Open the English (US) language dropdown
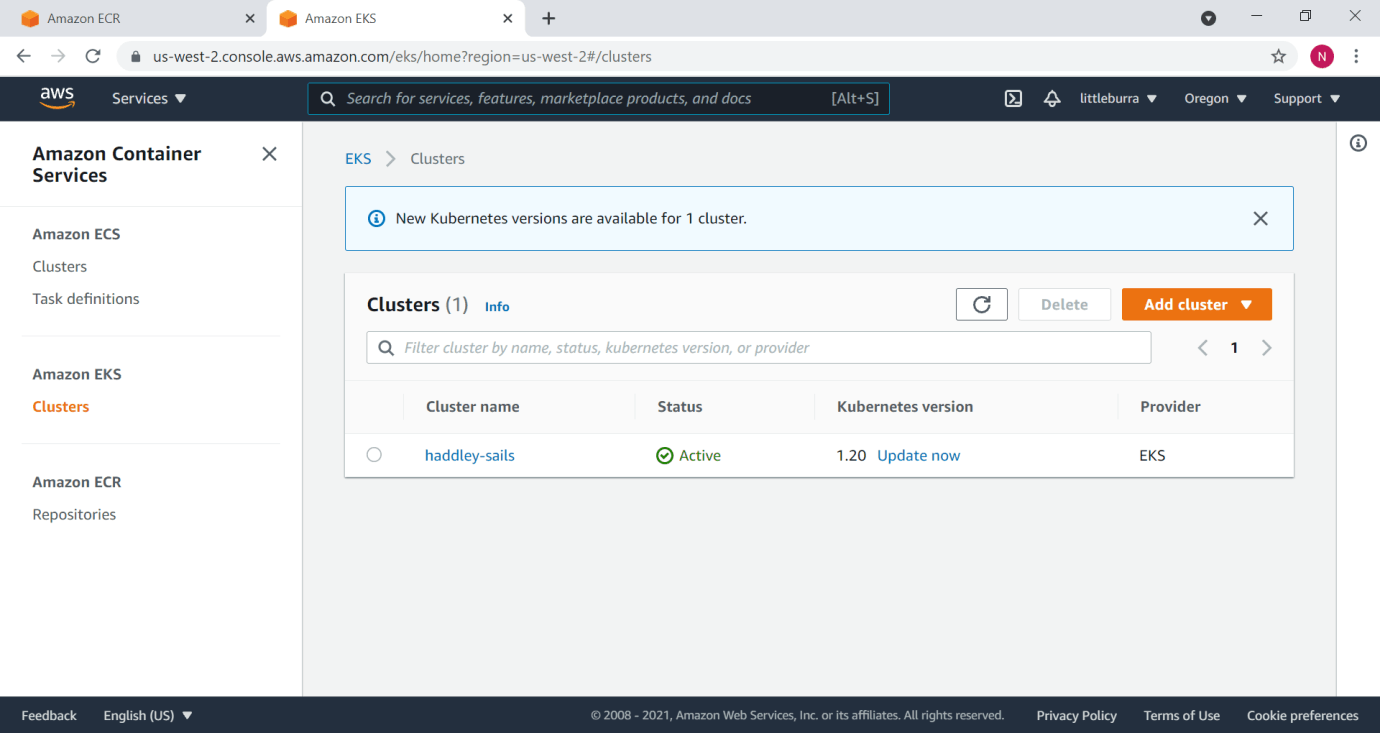Image resolution: width=1380 pixels, height=733 pixels. click(148, 715)
